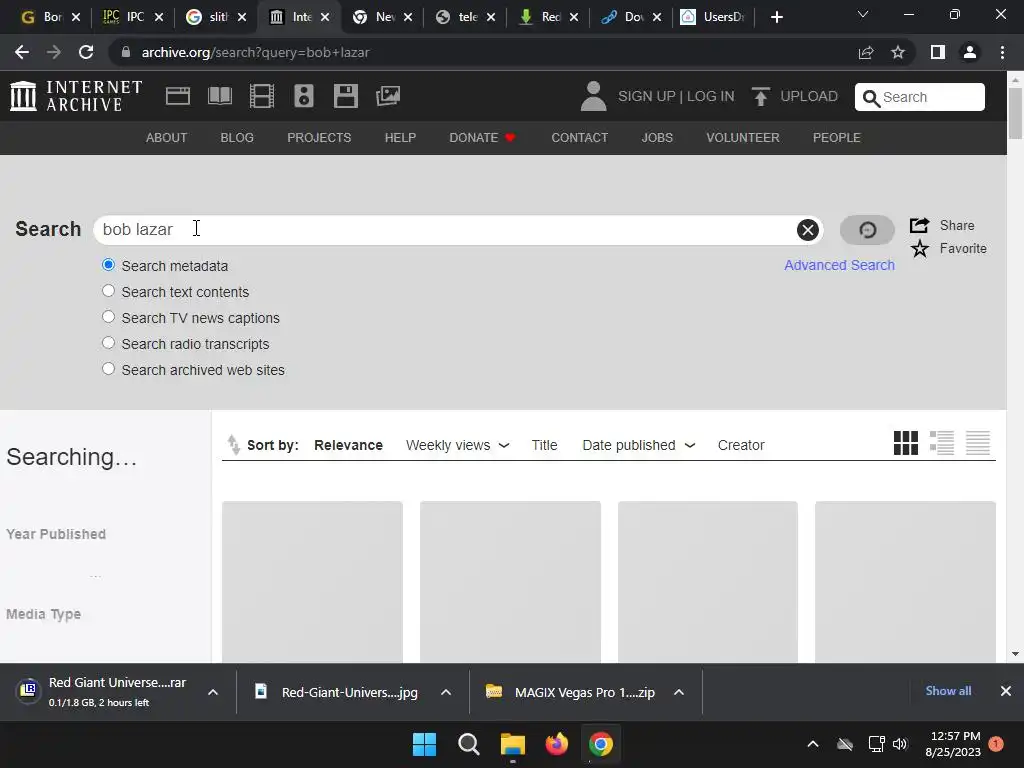Open Chrome profile menu
Screen dimensions: 1024x768
point(970,52)
